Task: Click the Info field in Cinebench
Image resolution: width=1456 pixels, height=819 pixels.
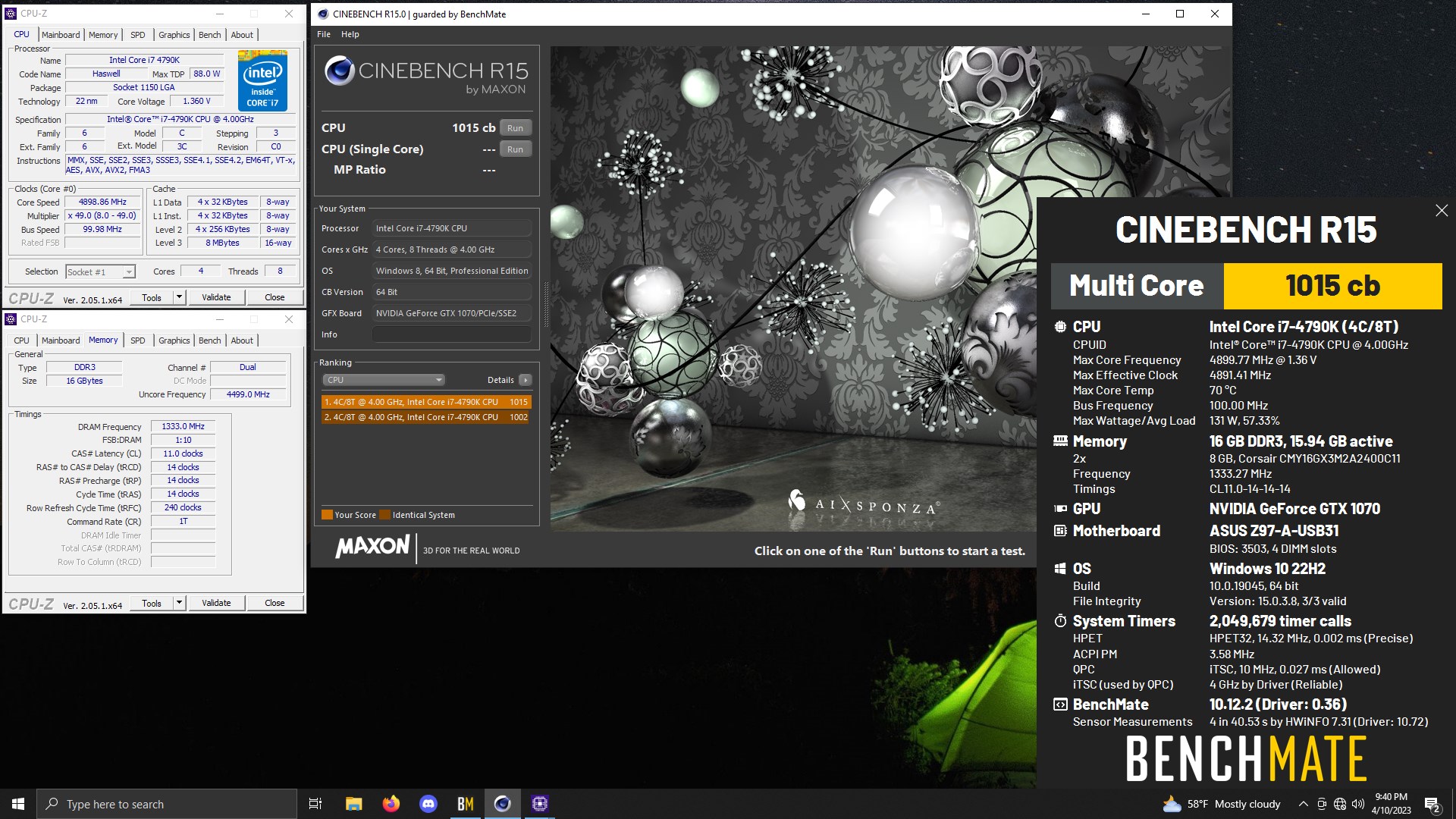Action: [452, 334]
